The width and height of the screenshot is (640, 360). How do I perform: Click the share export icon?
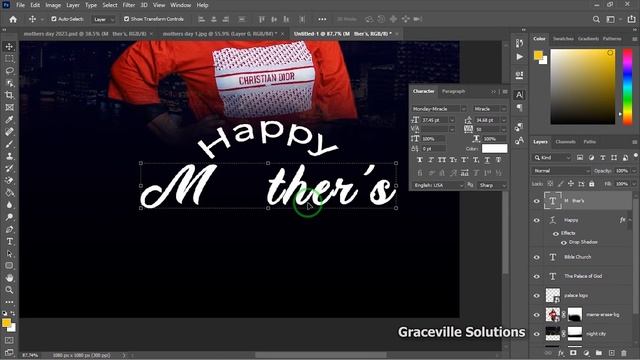point(631,19)
